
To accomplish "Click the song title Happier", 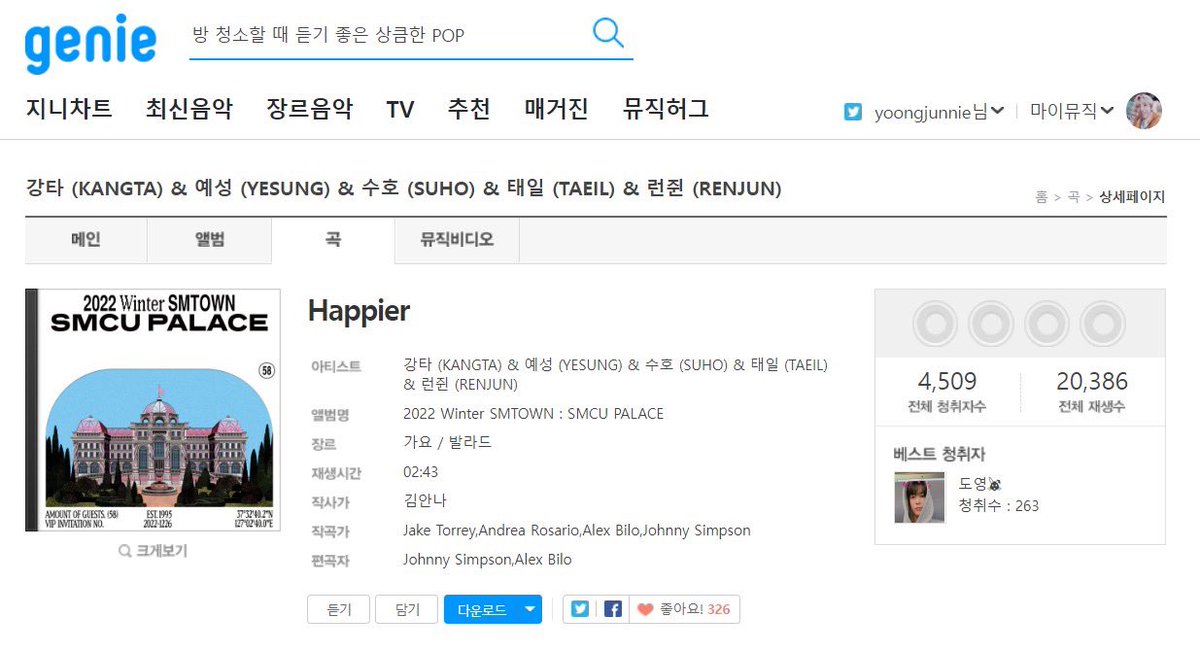I will point(359,311).
